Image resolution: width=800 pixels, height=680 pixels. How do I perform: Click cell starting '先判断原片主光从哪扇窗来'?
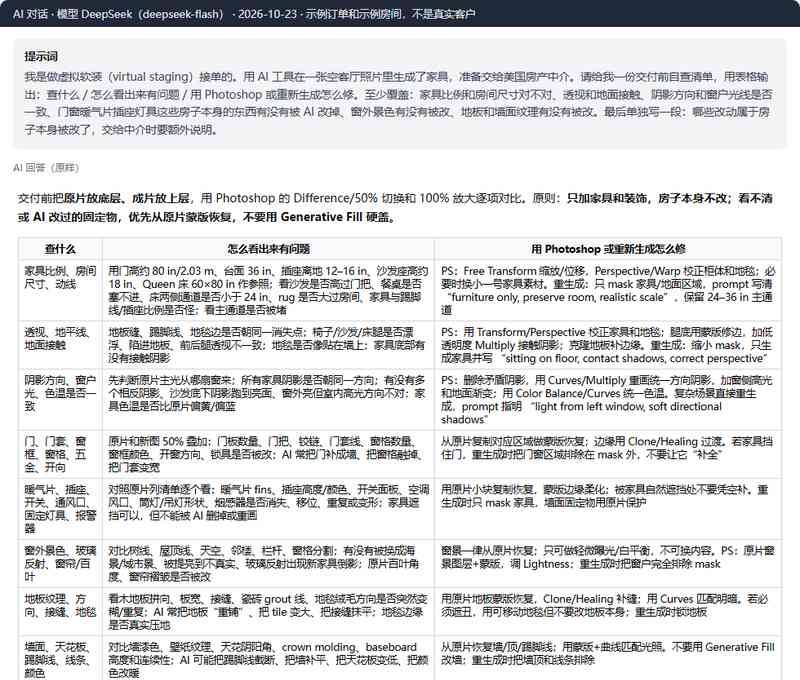pyautogui.click(x=268, y=399)
